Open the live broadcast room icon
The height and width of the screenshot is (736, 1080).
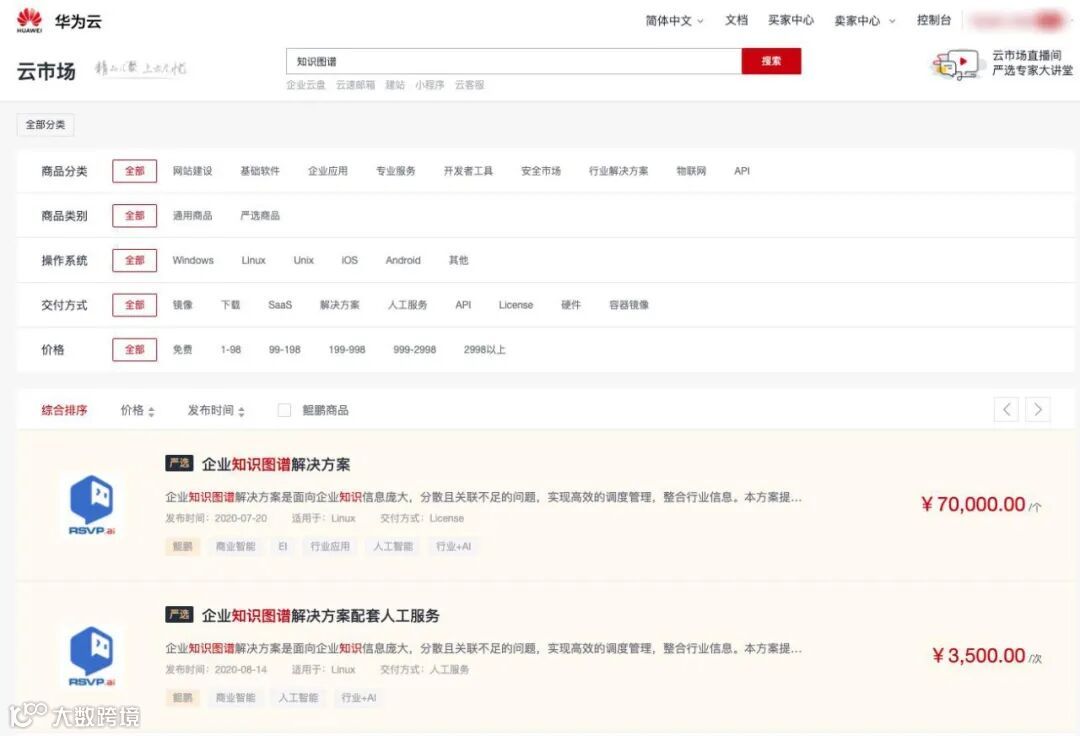[955, 64]
